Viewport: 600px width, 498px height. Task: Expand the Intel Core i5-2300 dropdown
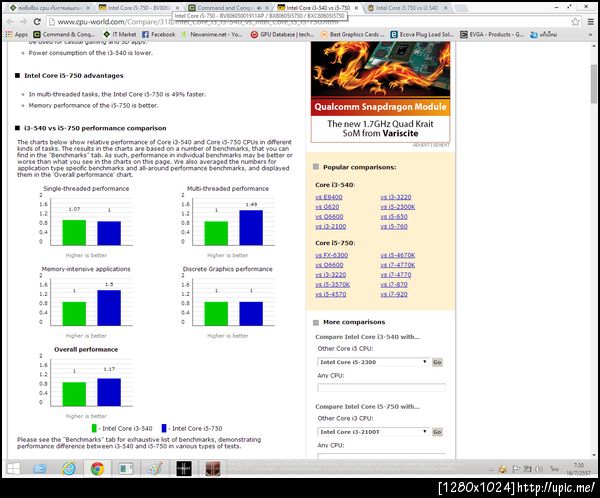click(x=373, y=362)
